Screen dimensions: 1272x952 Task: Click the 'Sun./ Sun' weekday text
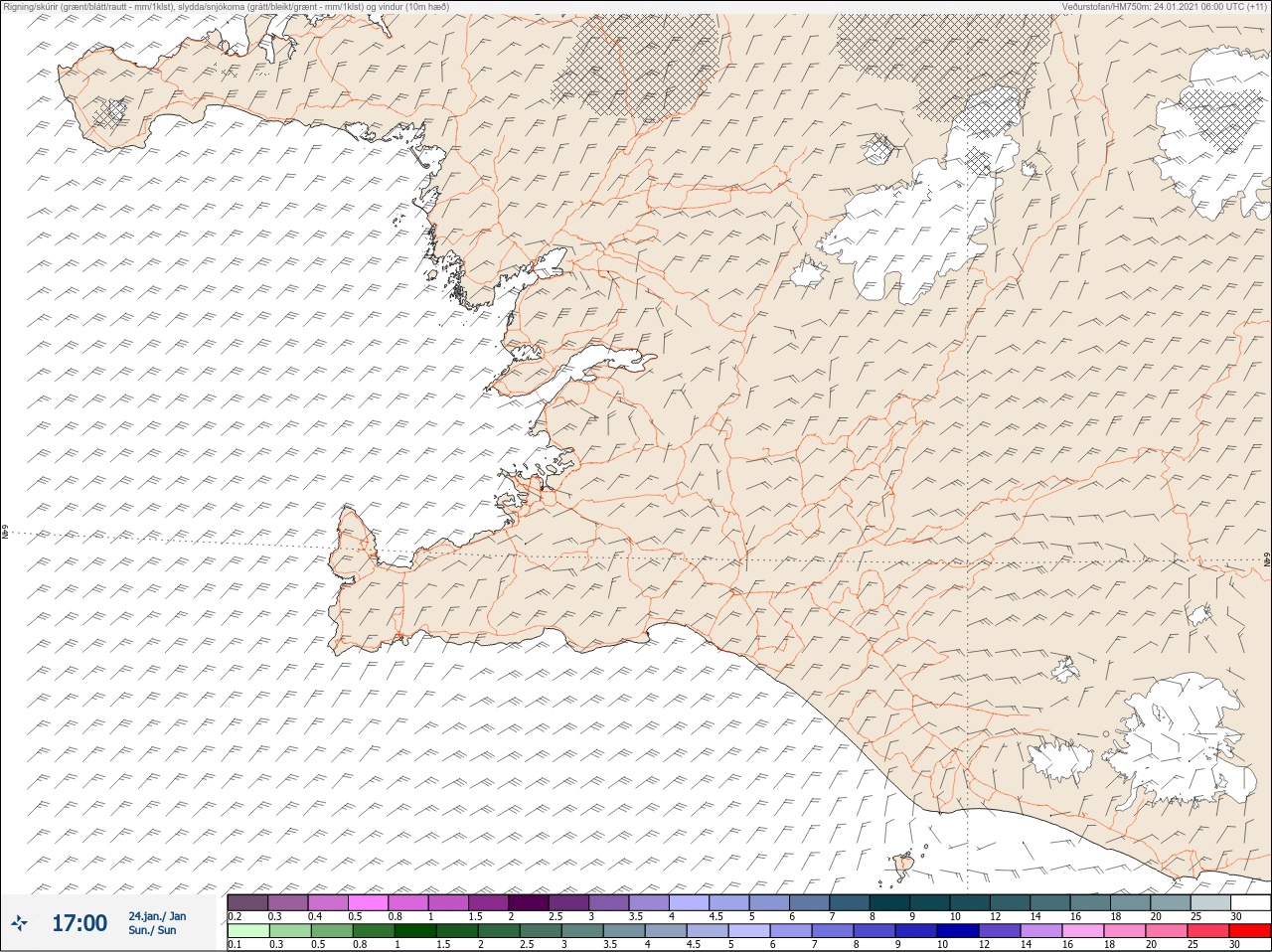coord(153,930)
